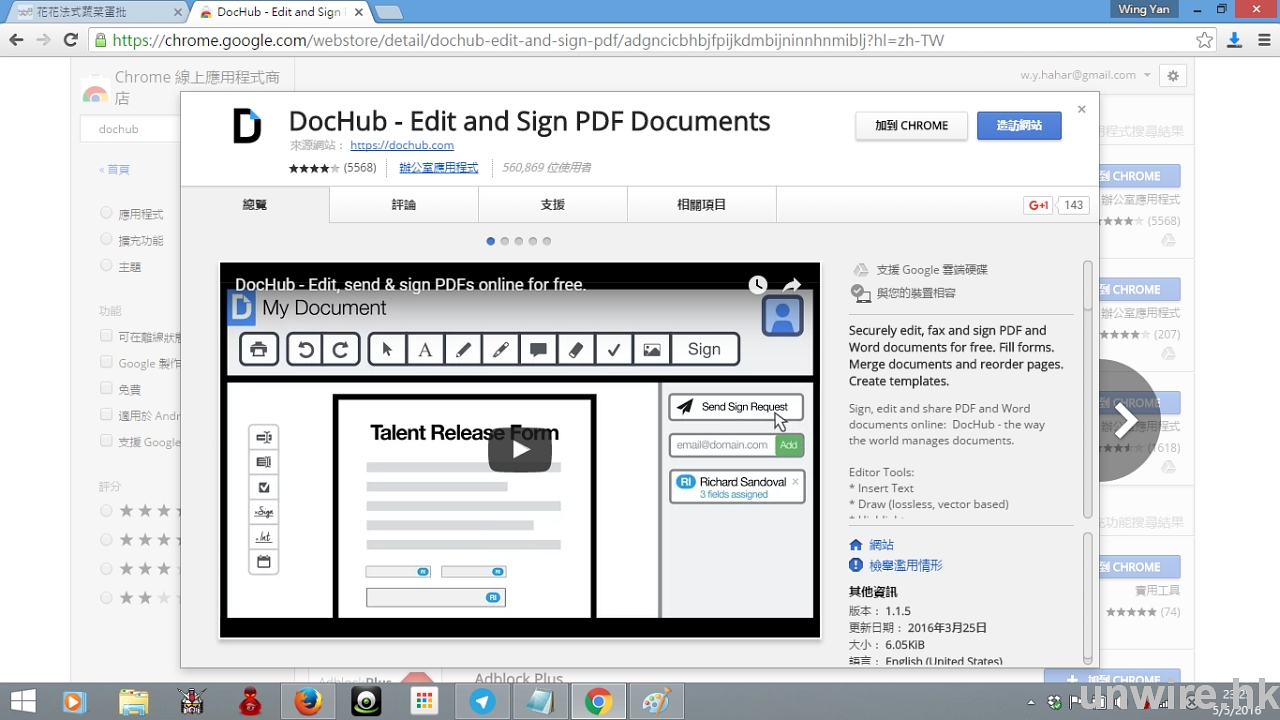
Task: Select the 應用程式 radio button
Action: [x=106, y=213]
